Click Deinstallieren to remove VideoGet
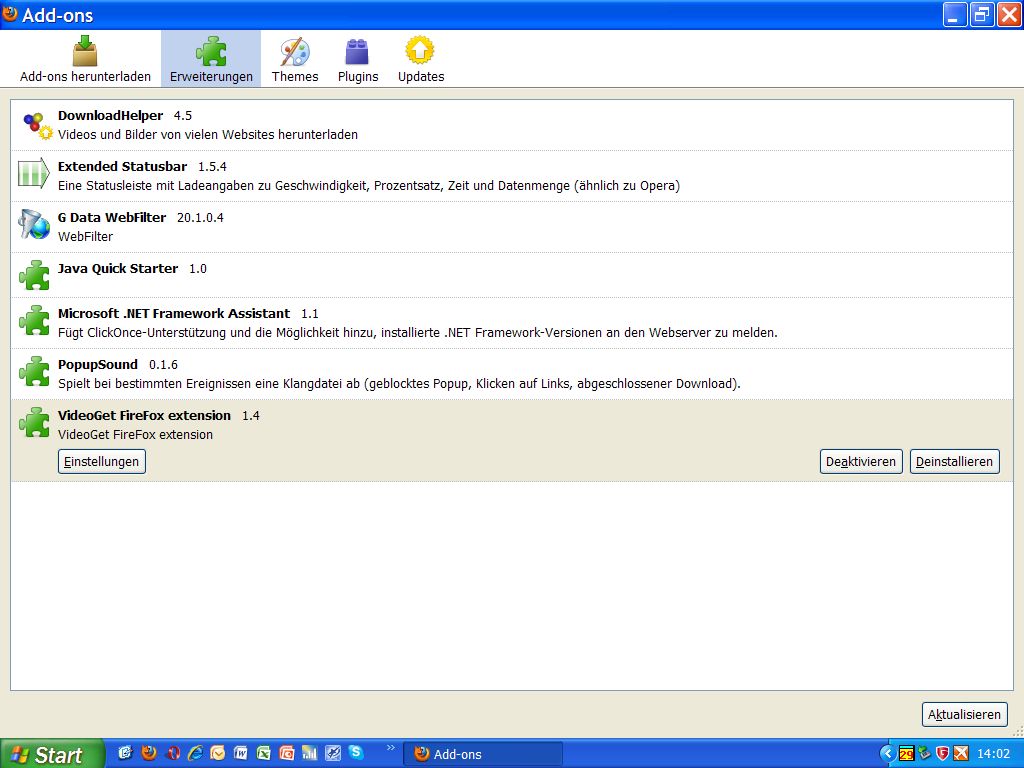The width and height of the screenshot is (1024, 768). [954, 461]
